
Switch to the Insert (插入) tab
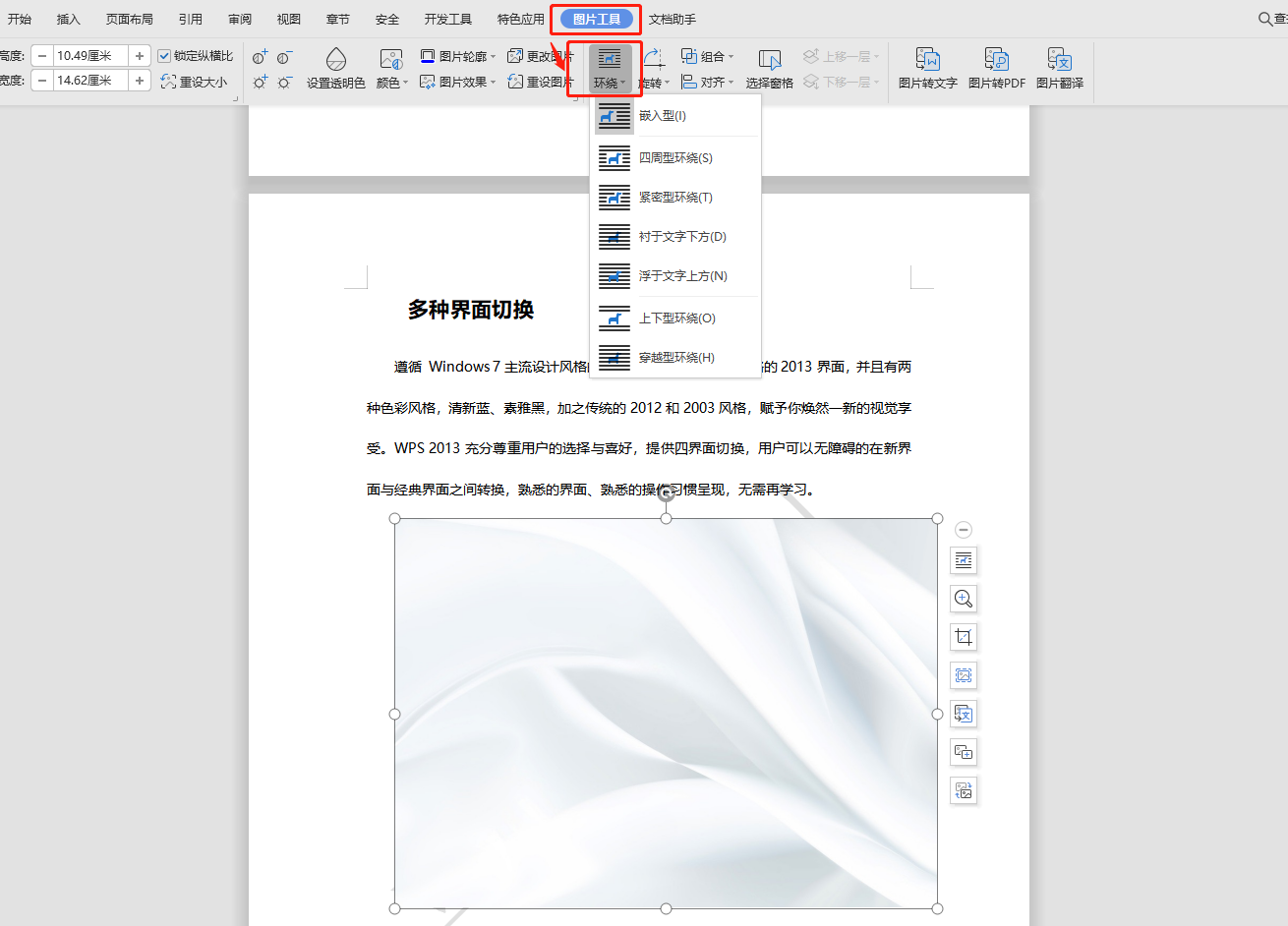point(69,19)
